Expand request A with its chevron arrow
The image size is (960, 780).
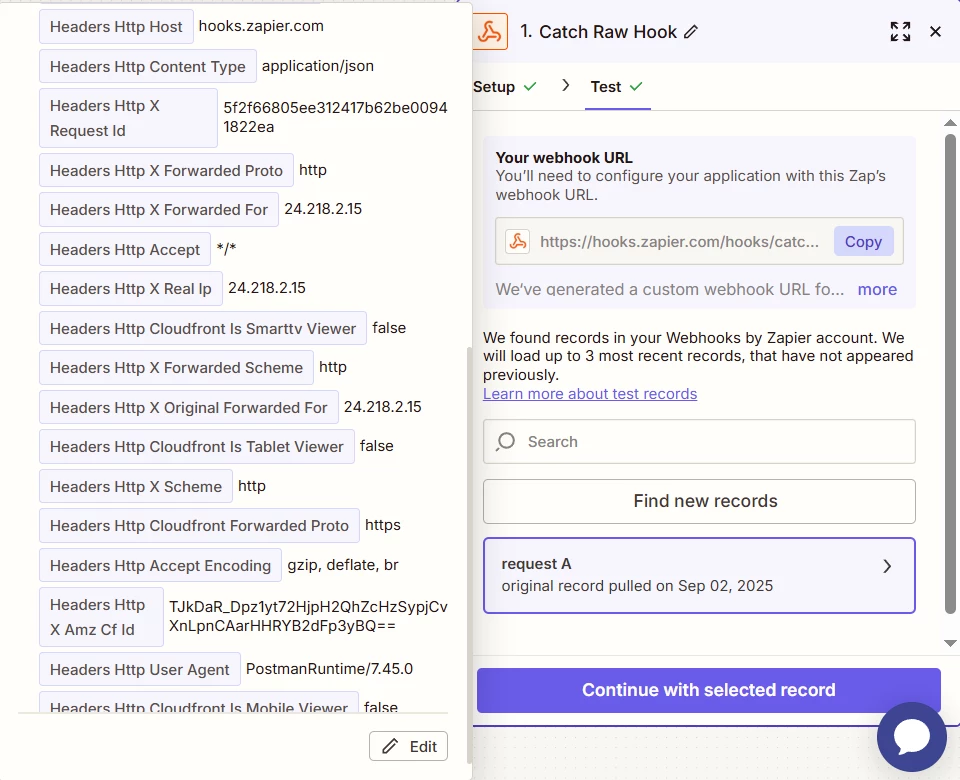(887, 566)
